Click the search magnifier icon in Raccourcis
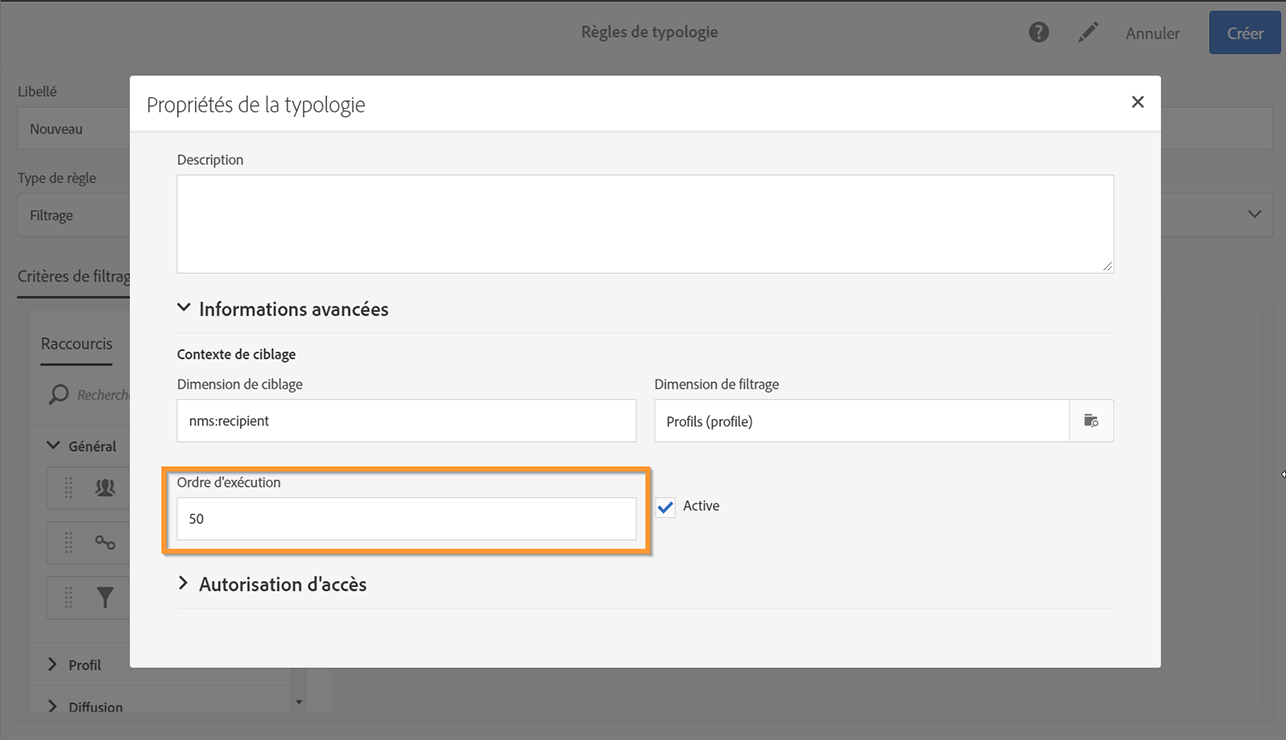The image size is (1286, 740). (59, 394)
